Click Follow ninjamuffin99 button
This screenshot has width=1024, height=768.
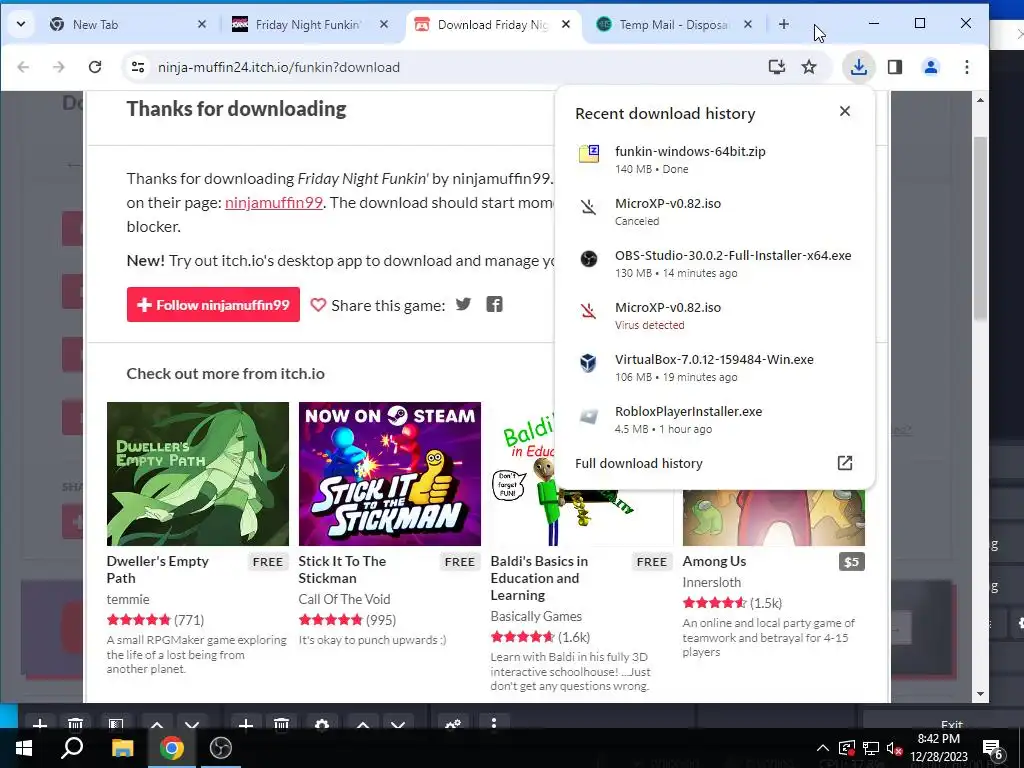213,305
